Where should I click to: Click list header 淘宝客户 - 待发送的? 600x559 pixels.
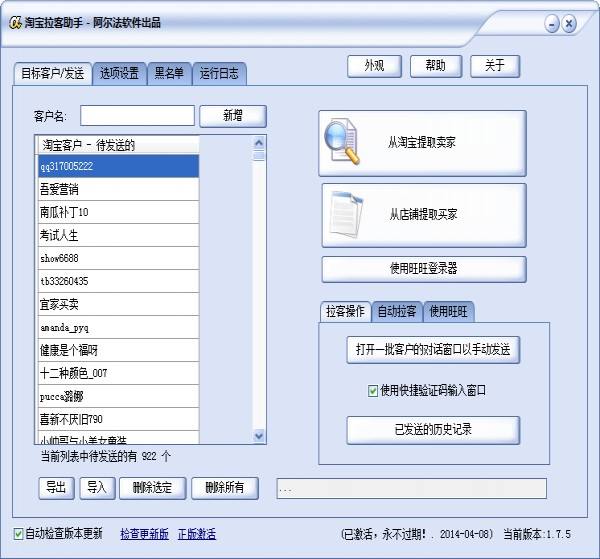click(x=119, y=145)
